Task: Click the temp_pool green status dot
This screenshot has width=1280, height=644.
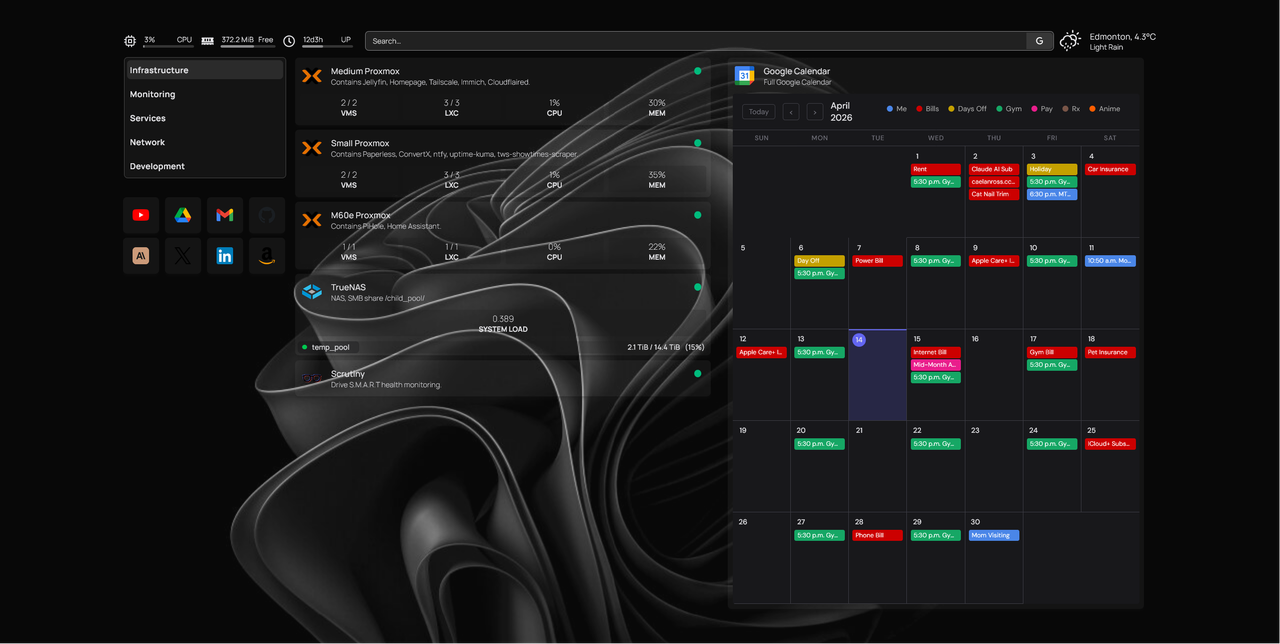Action: tap(305, 347)
